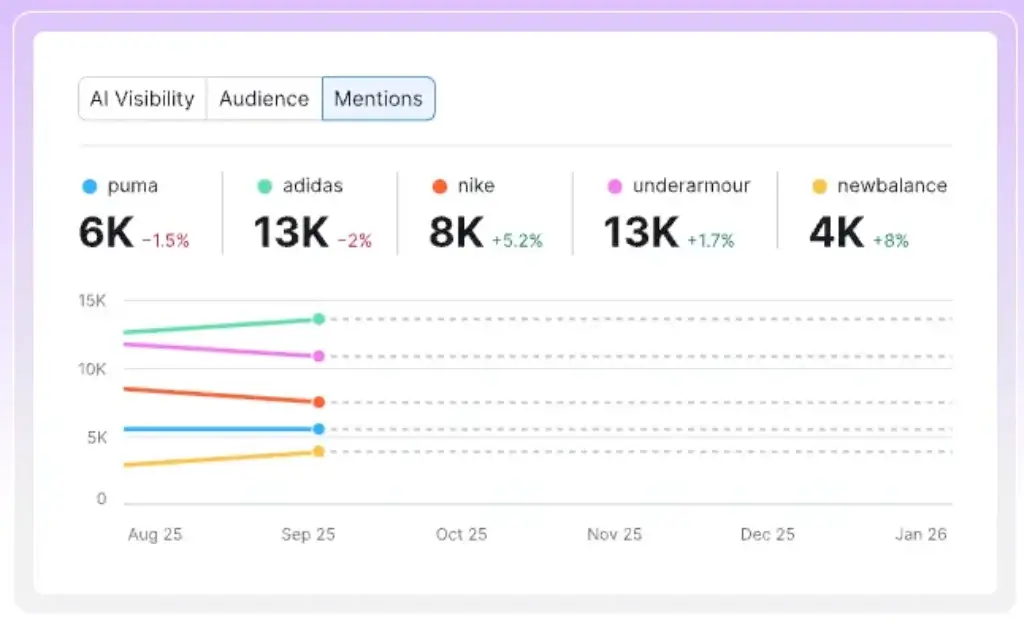Select the adidas brand label
This screenshot has height=623, width=1024.
(313, 185)
